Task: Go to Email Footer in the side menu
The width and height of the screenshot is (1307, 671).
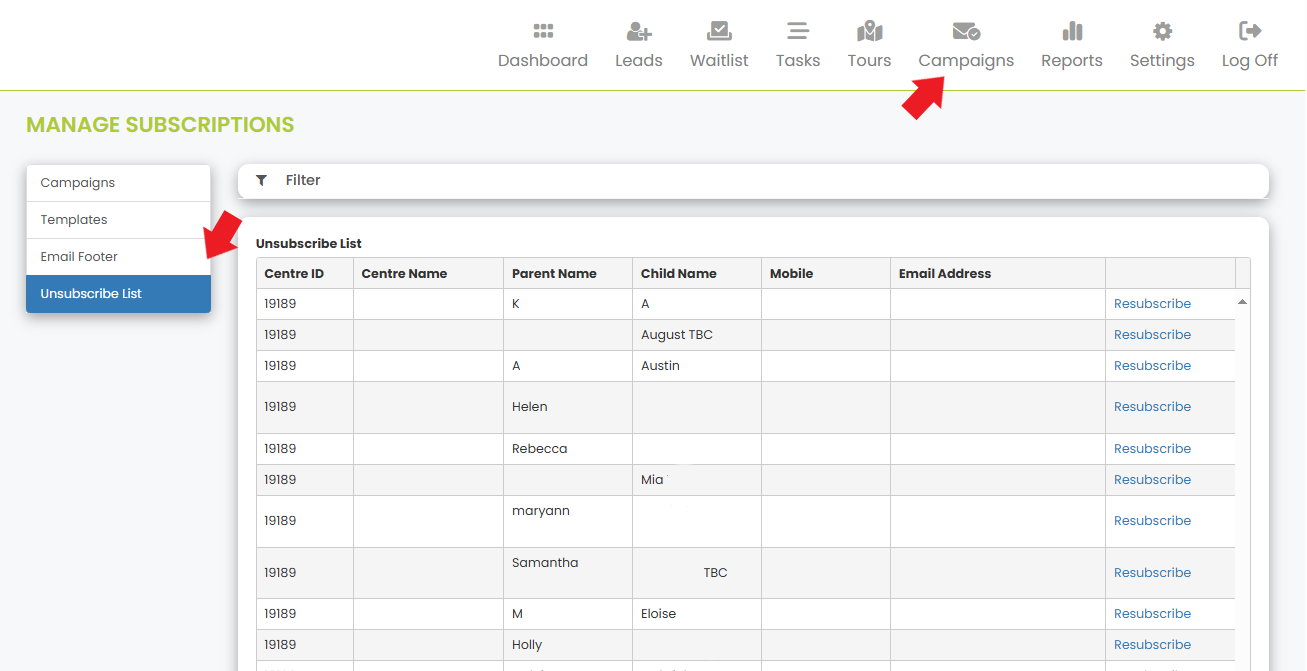Action: pyautogui.click(x=79, y=257)
